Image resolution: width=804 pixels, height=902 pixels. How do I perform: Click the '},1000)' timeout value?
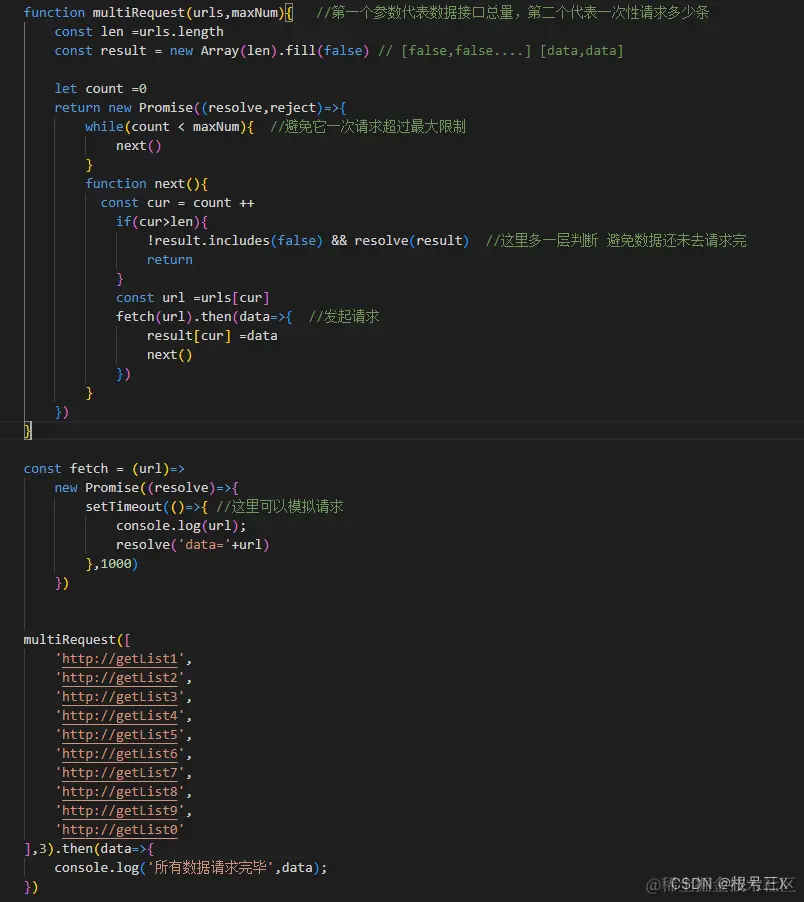click(x=112, y=564)
